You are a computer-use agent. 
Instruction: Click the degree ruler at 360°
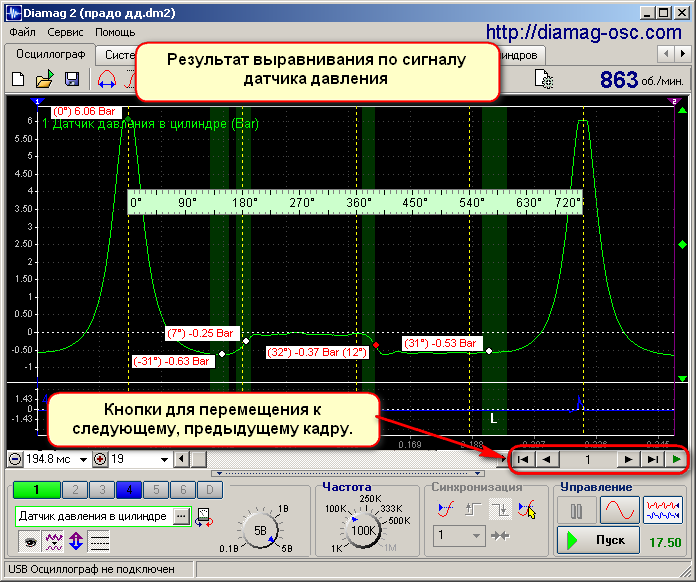[x=358, y=202]
